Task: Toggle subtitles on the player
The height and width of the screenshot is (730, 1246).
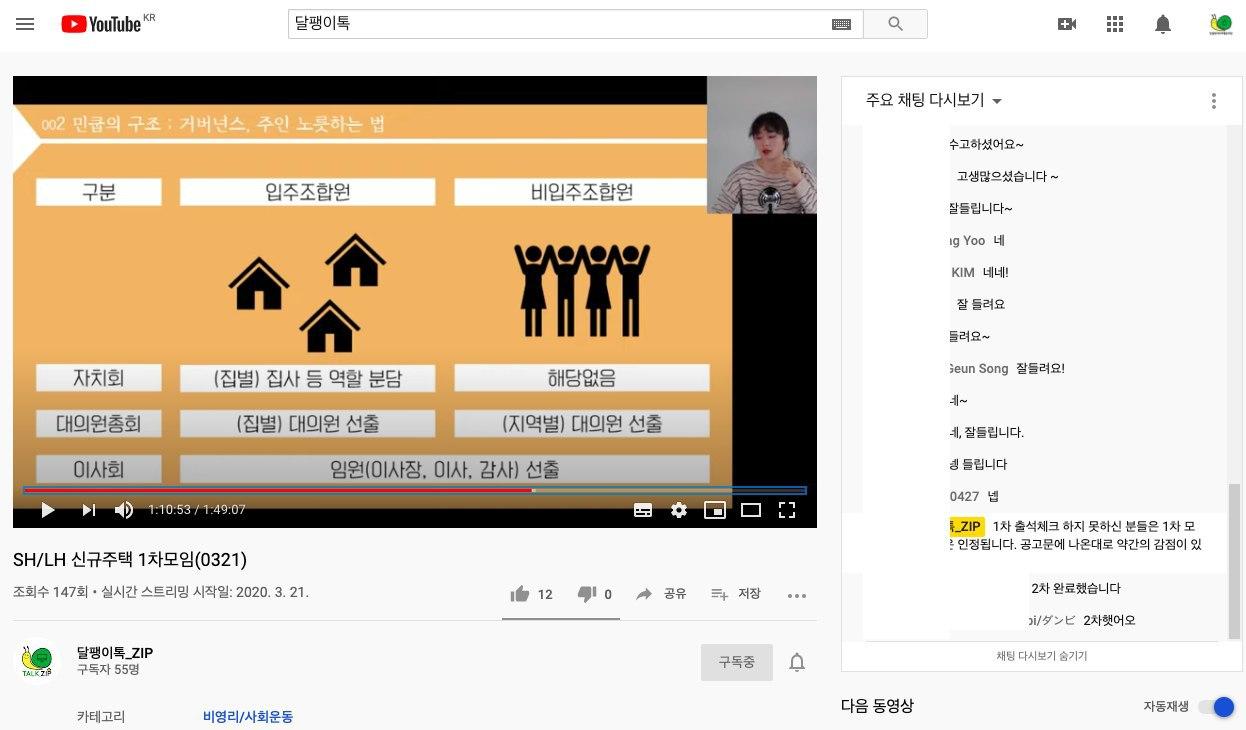Action: pyautogui.click(x=643, y=510)
